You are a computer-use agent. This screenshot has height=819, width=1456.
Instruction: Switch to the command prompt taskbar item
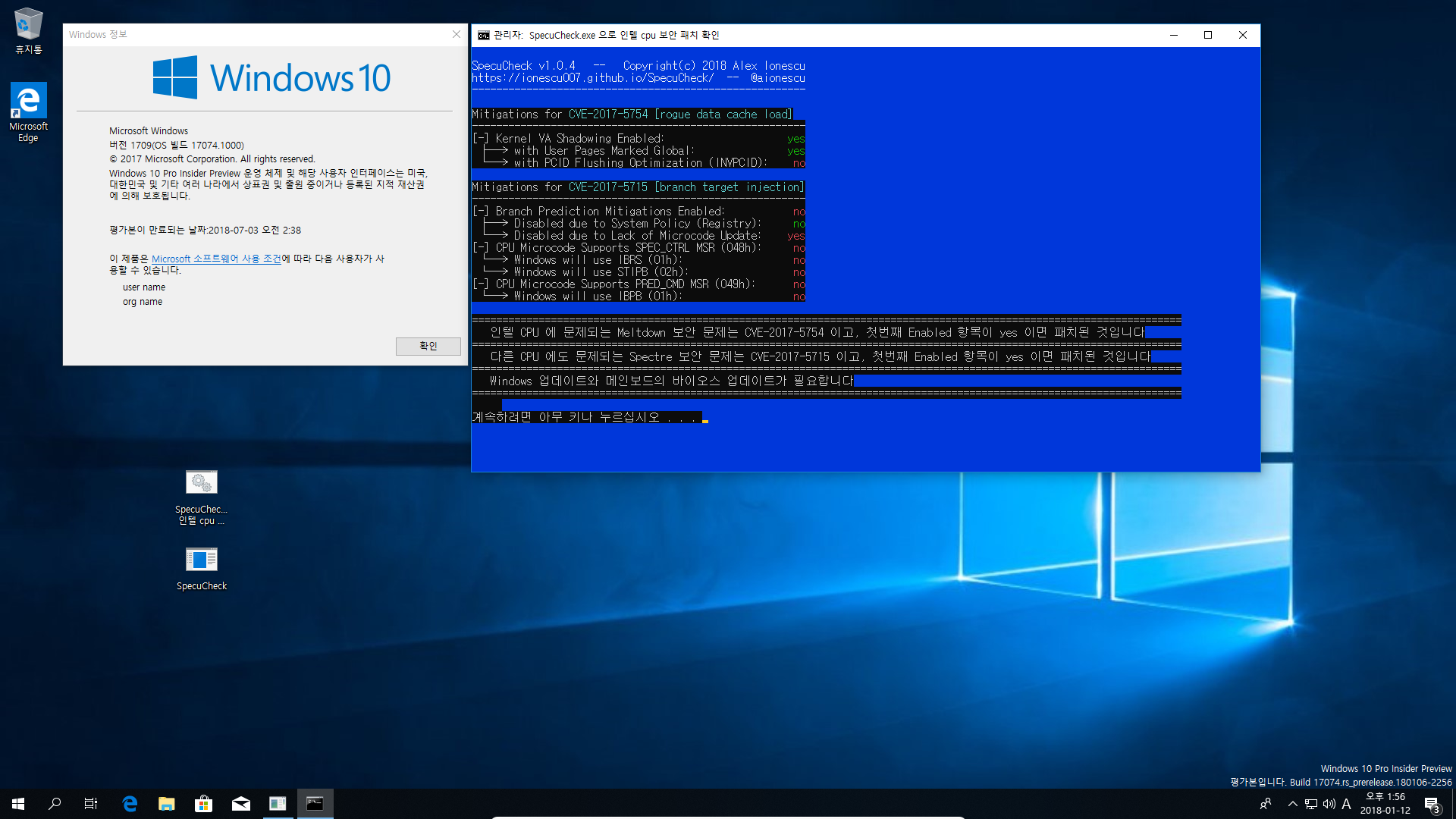[x=315, y=804]
